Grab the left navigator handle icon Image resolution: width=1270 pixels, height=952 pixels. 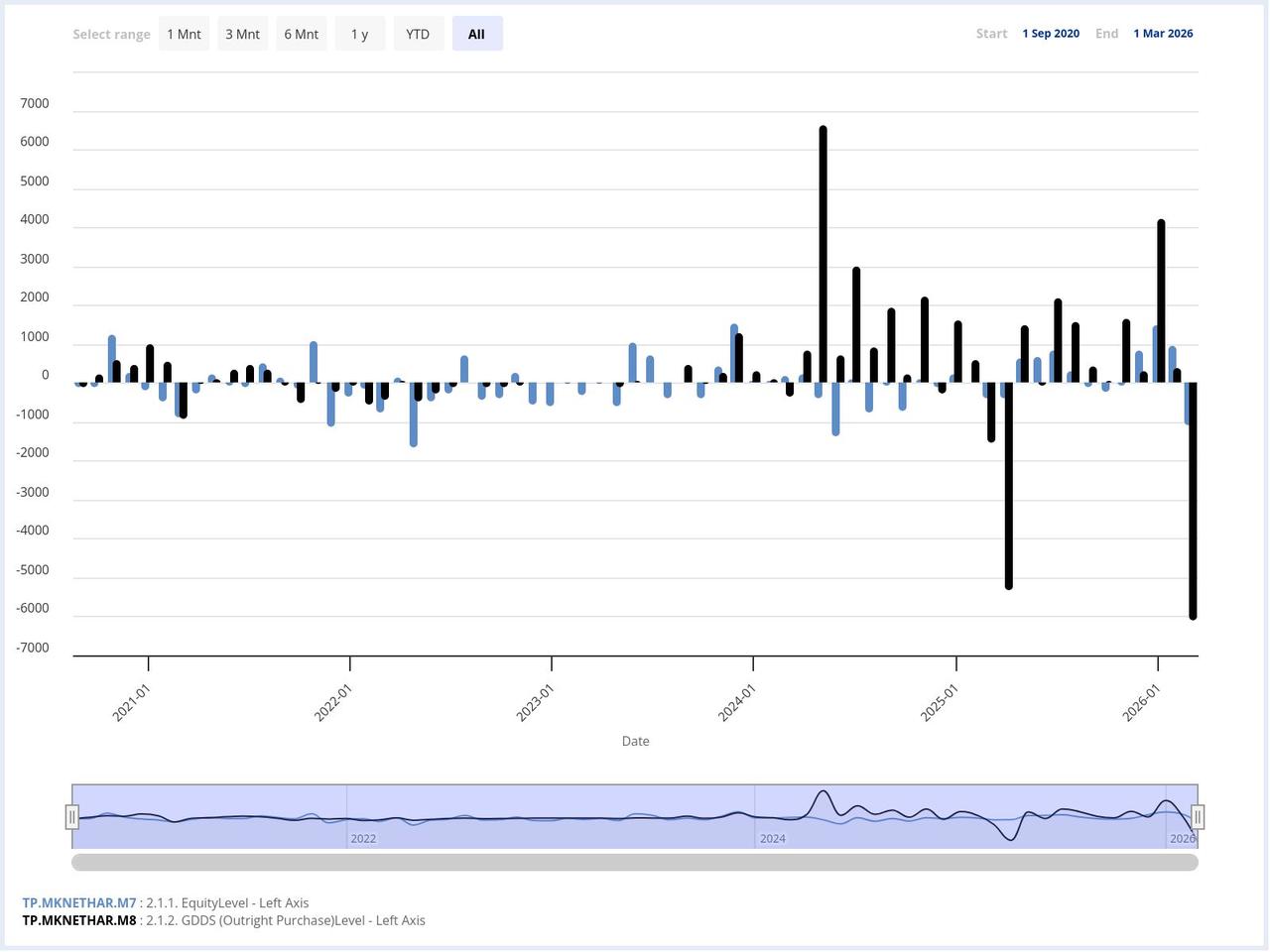click(72, 815)
